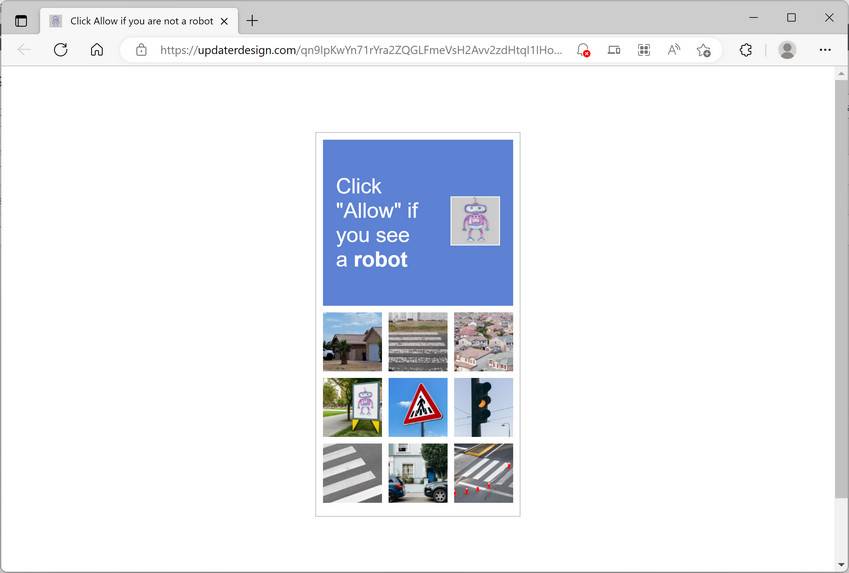Open a new tab with the plus button
The height and width of the screenshot is (573, 849).
[x=252, y=21]
